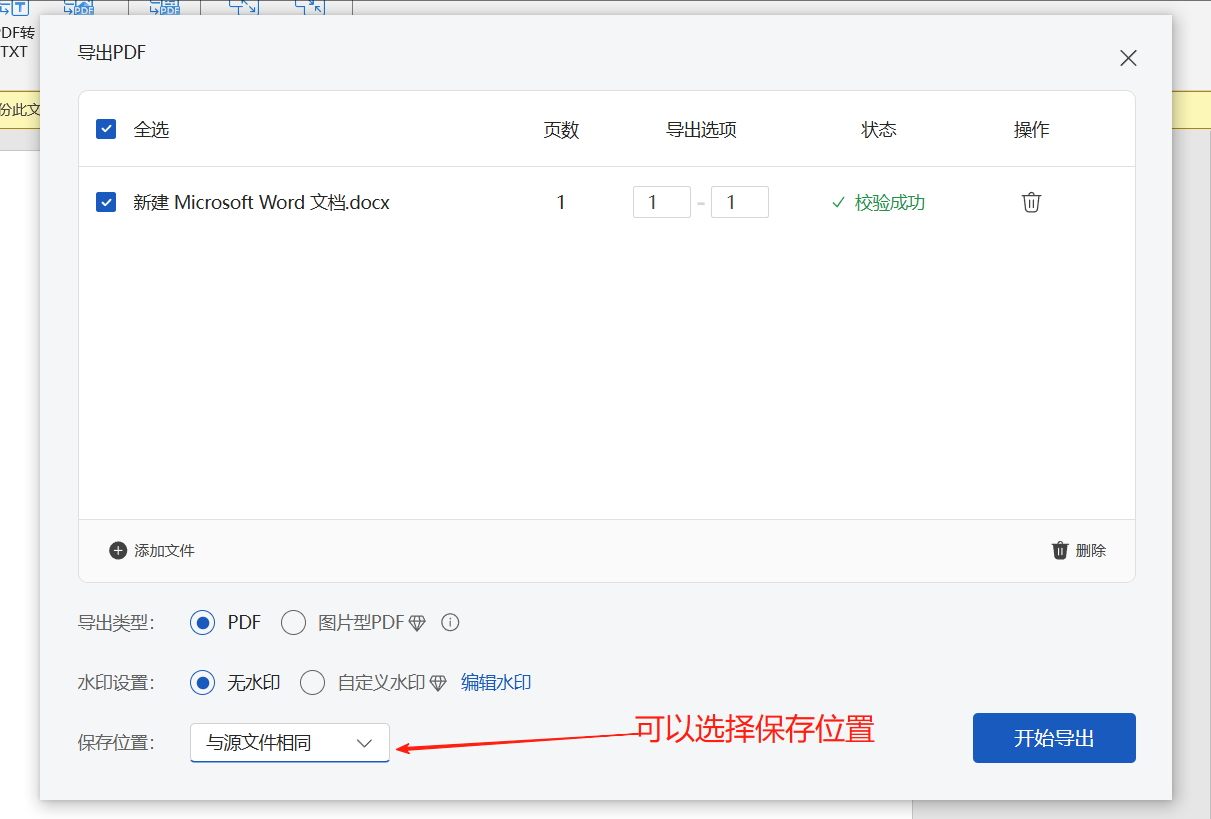
Task: Click the end page number field
Action: pyautogui.click(x=739, y=202)
